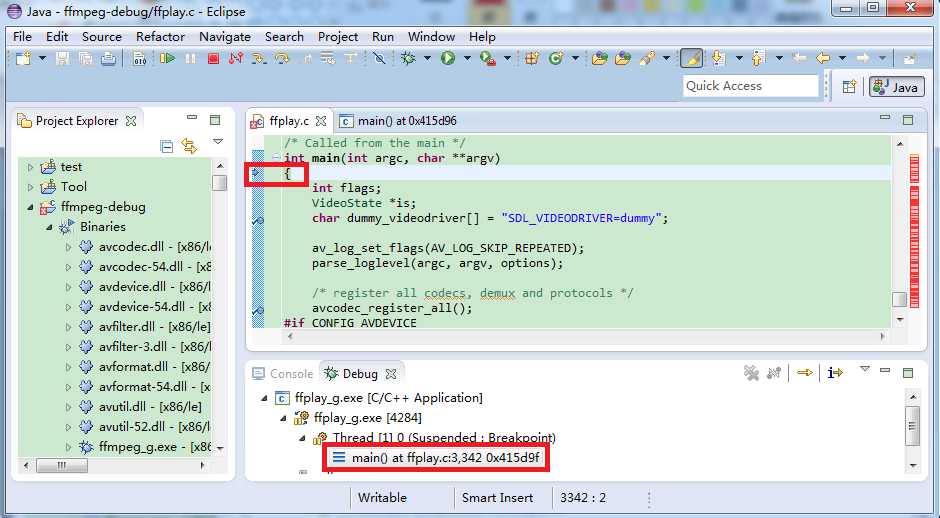Click the Back navigation yellow arrow
940x518 pixels.
823,58
